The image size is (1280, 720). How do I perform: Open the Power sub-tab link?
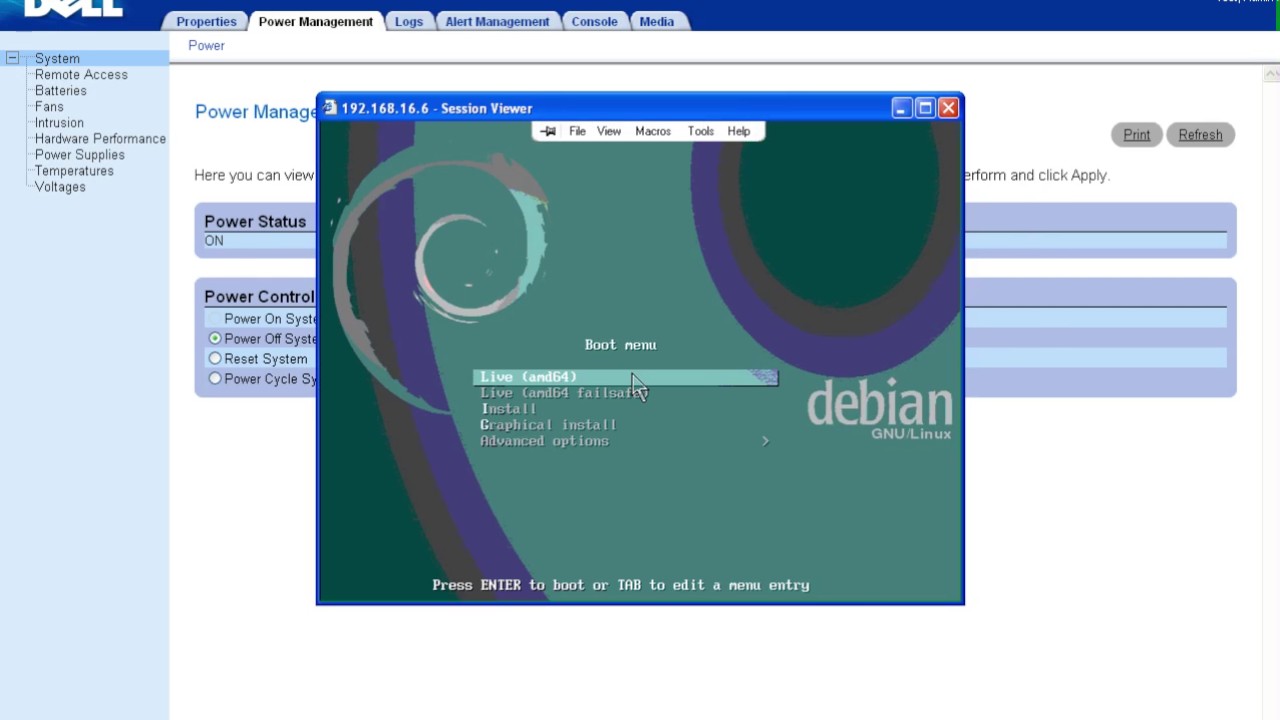point(207,45)
